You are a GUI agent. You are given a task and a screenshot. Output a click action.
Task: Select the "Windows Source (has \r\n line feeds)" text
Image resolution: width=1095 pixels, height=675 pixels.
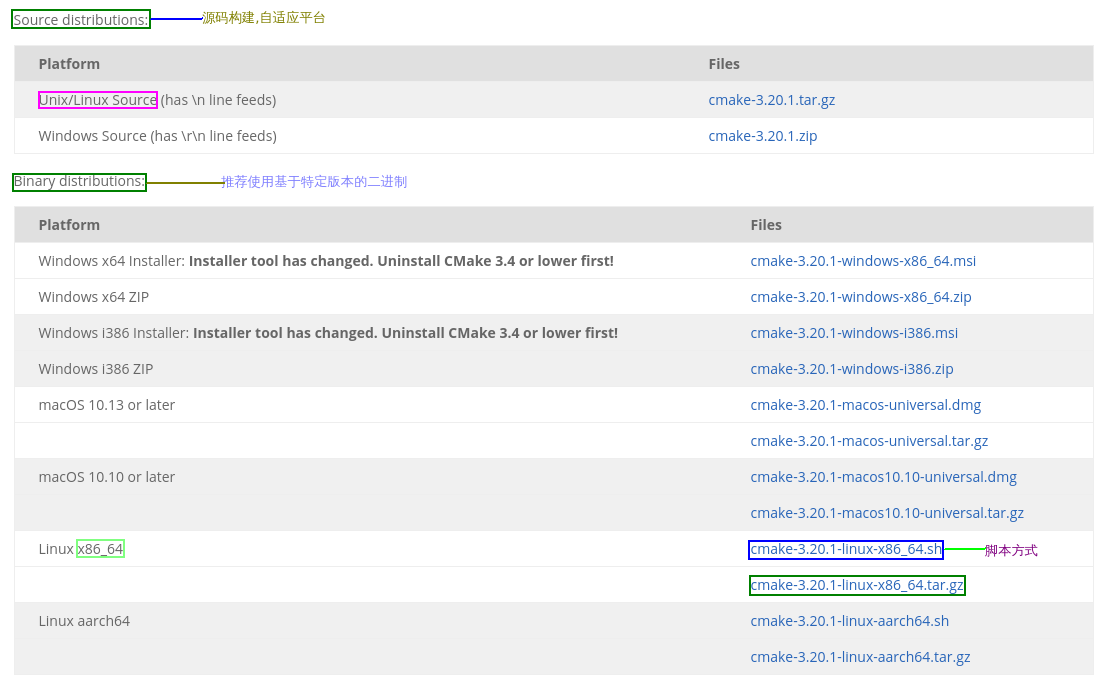coord(157,136)
